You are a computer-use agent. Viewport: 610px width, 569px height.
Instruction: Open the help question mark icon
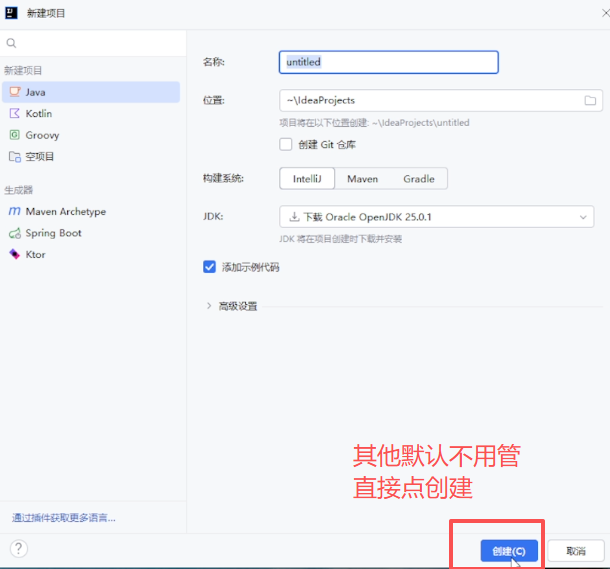coord(18,548)
